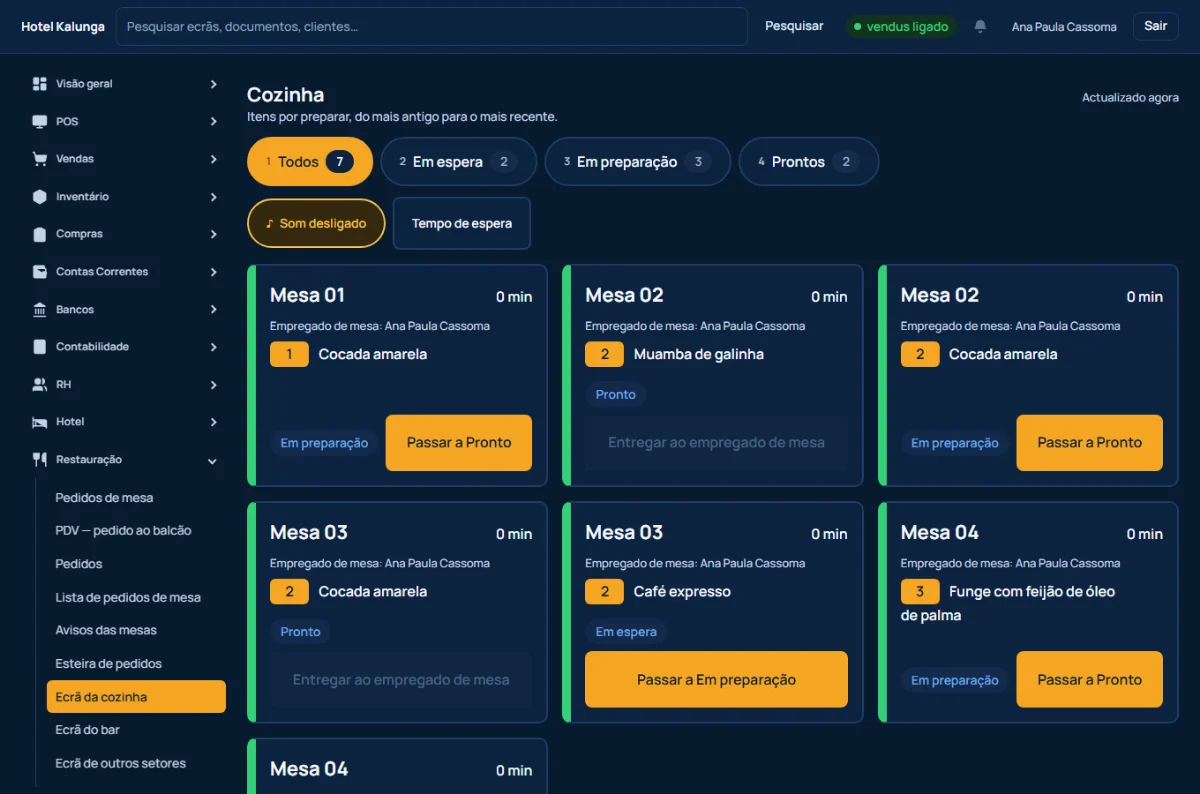Screen dimensions: 1200x794
Task: Show the Todos filter tab
Action: (x=310, y=162)
